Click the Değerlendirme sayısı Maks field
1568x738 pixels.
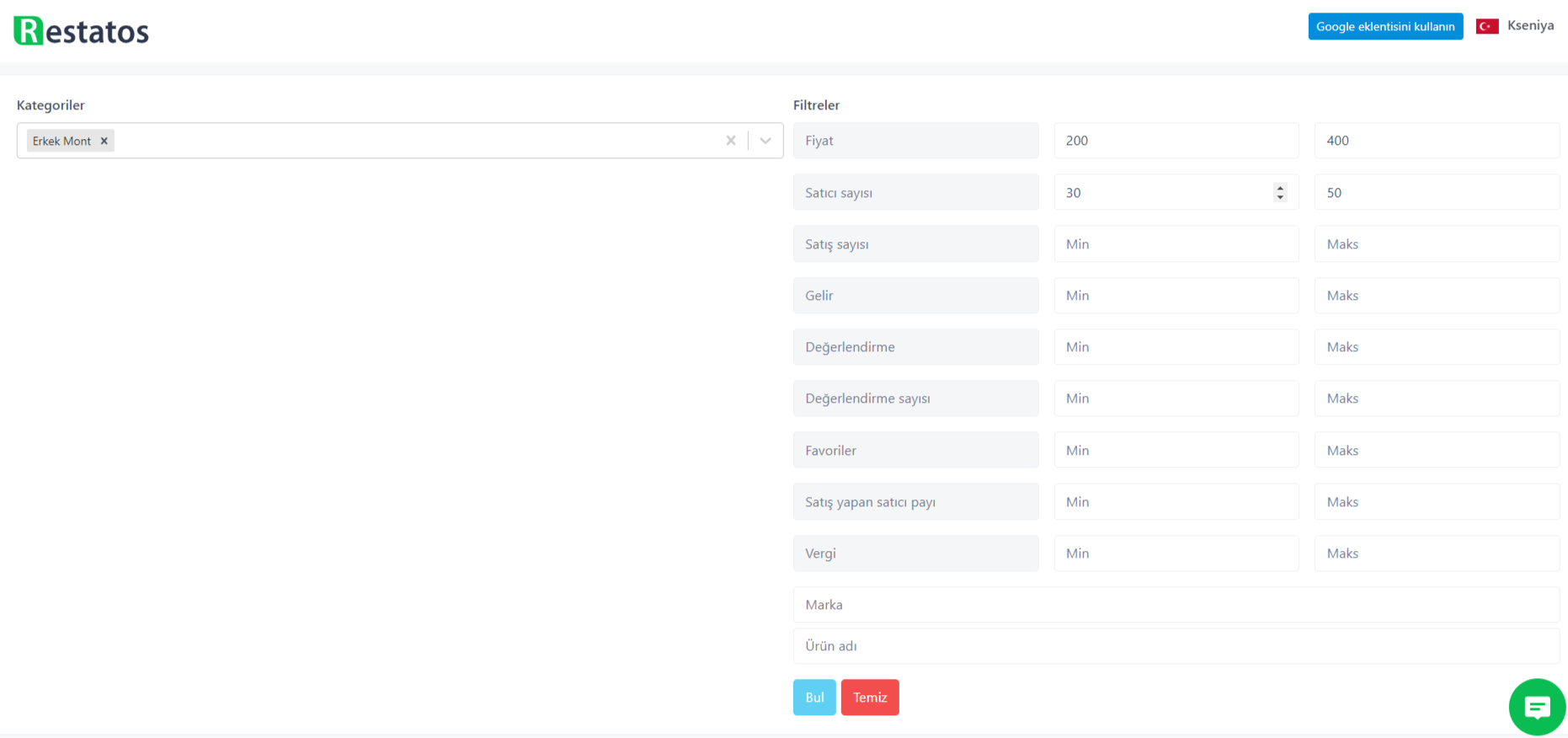tap(1437, 398)
